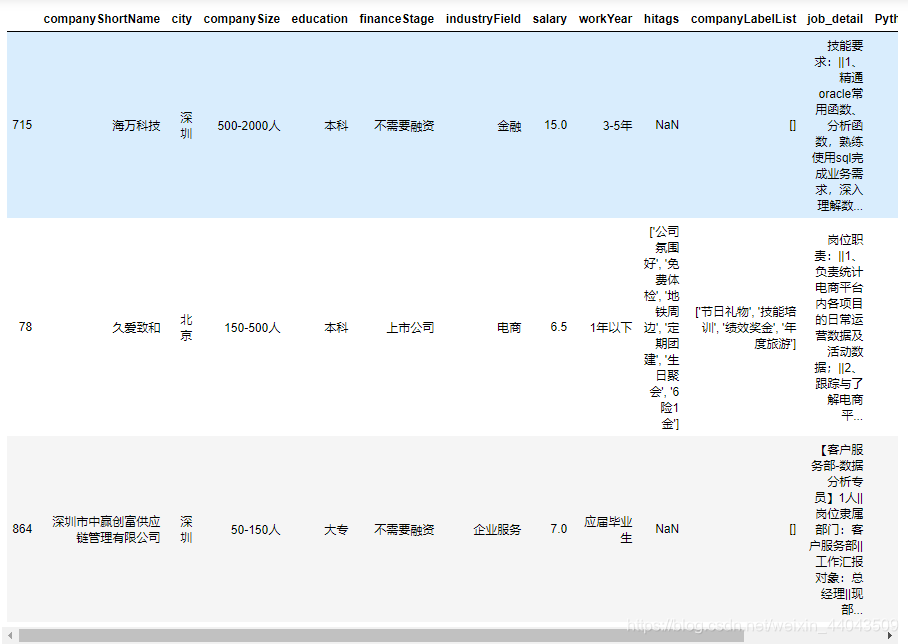Click the left arrow of horizontal scrollbar
Screen dimensions: 908x644
[10, 636]
